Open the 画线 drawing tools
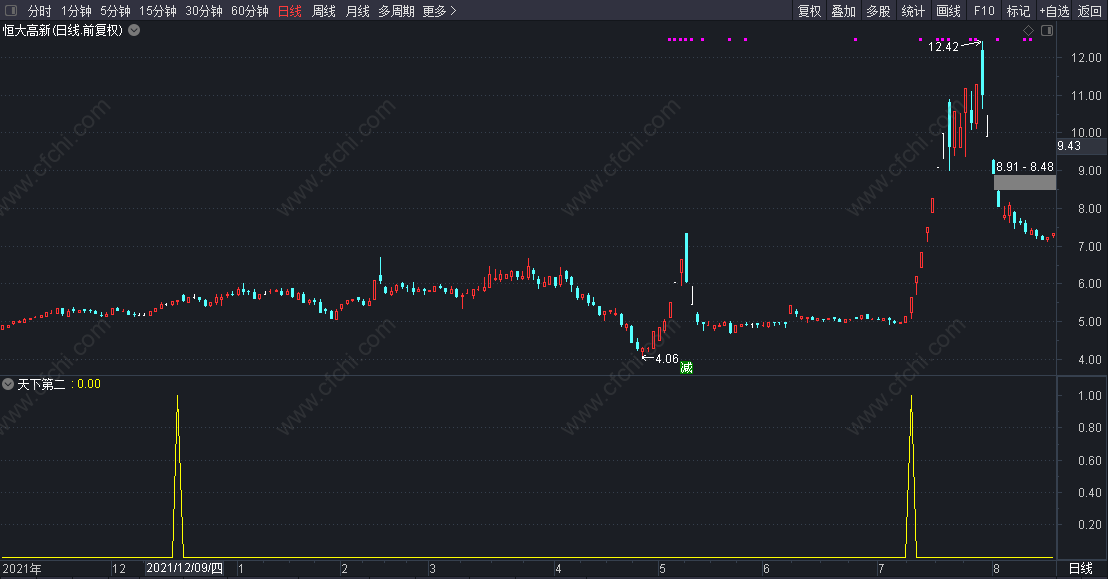This screenshot has width=1108, height=579. click(948, 11)
